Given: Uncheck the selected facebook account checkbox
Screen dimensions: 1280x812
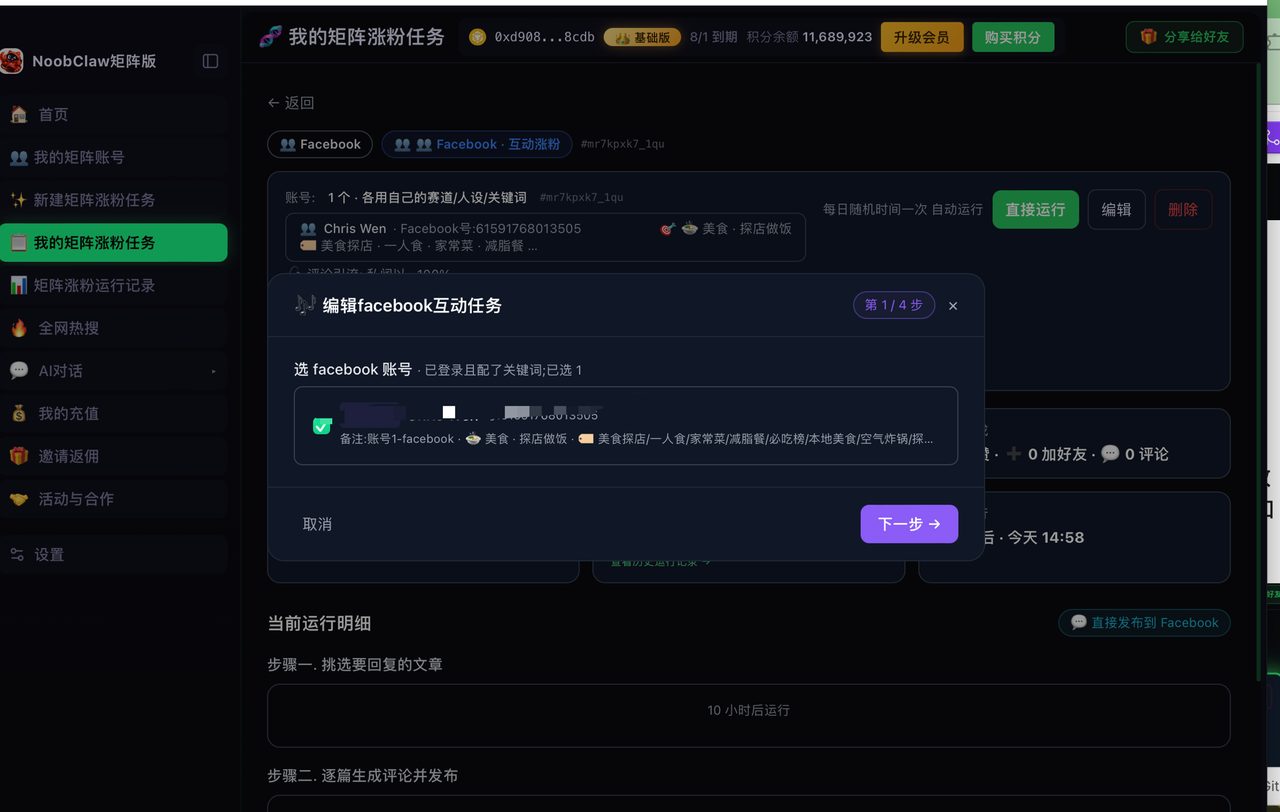Looking at the screenshot, I should tap(322, 426).
